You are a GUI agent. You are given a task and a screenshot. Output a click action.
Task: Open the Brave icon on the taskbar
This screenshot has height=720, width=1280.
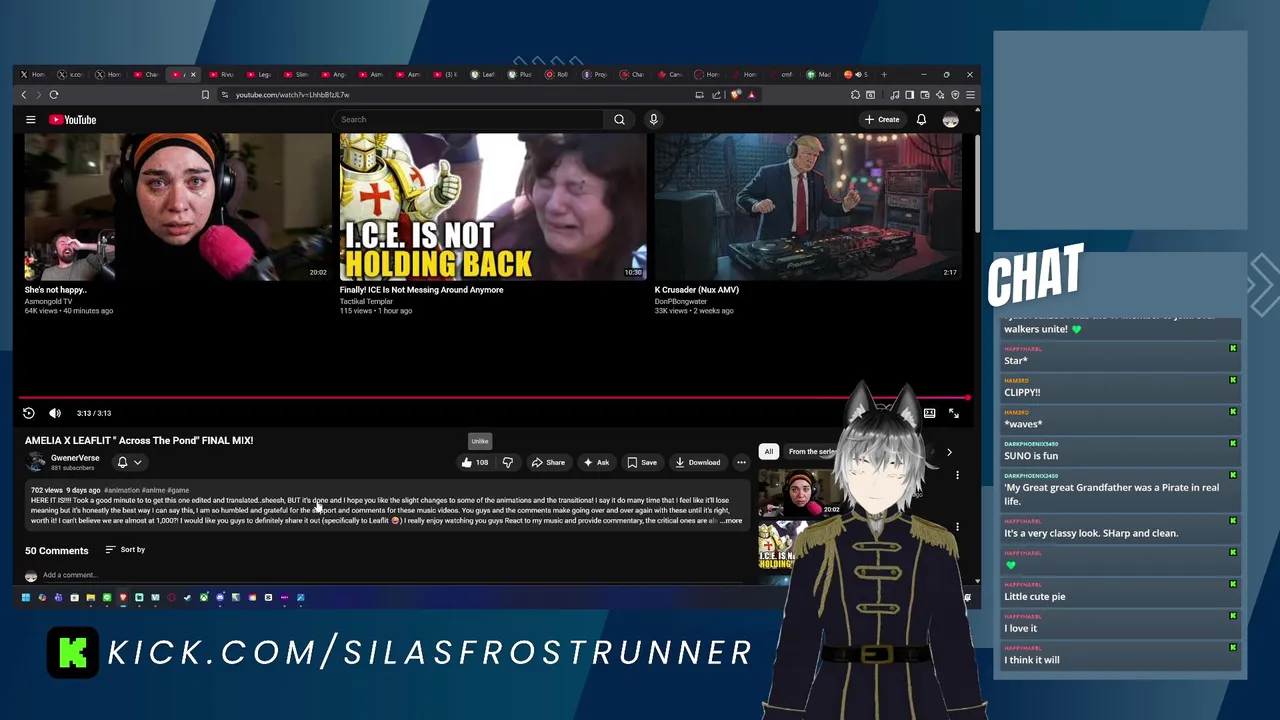pyautogui.click(x=123, y=597)
